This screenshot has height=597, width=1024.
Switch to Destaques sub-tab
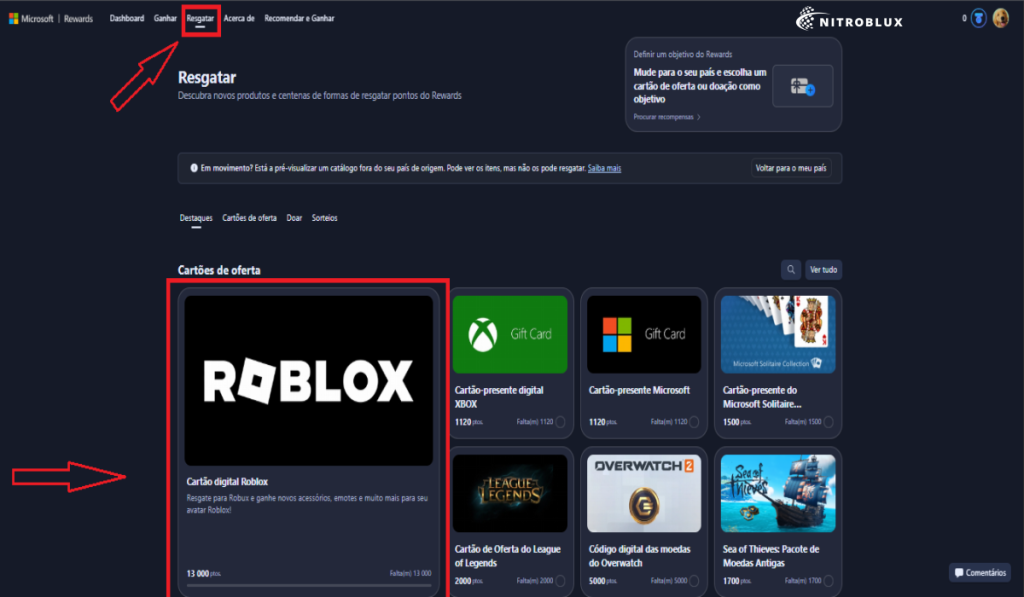point(196,218)
